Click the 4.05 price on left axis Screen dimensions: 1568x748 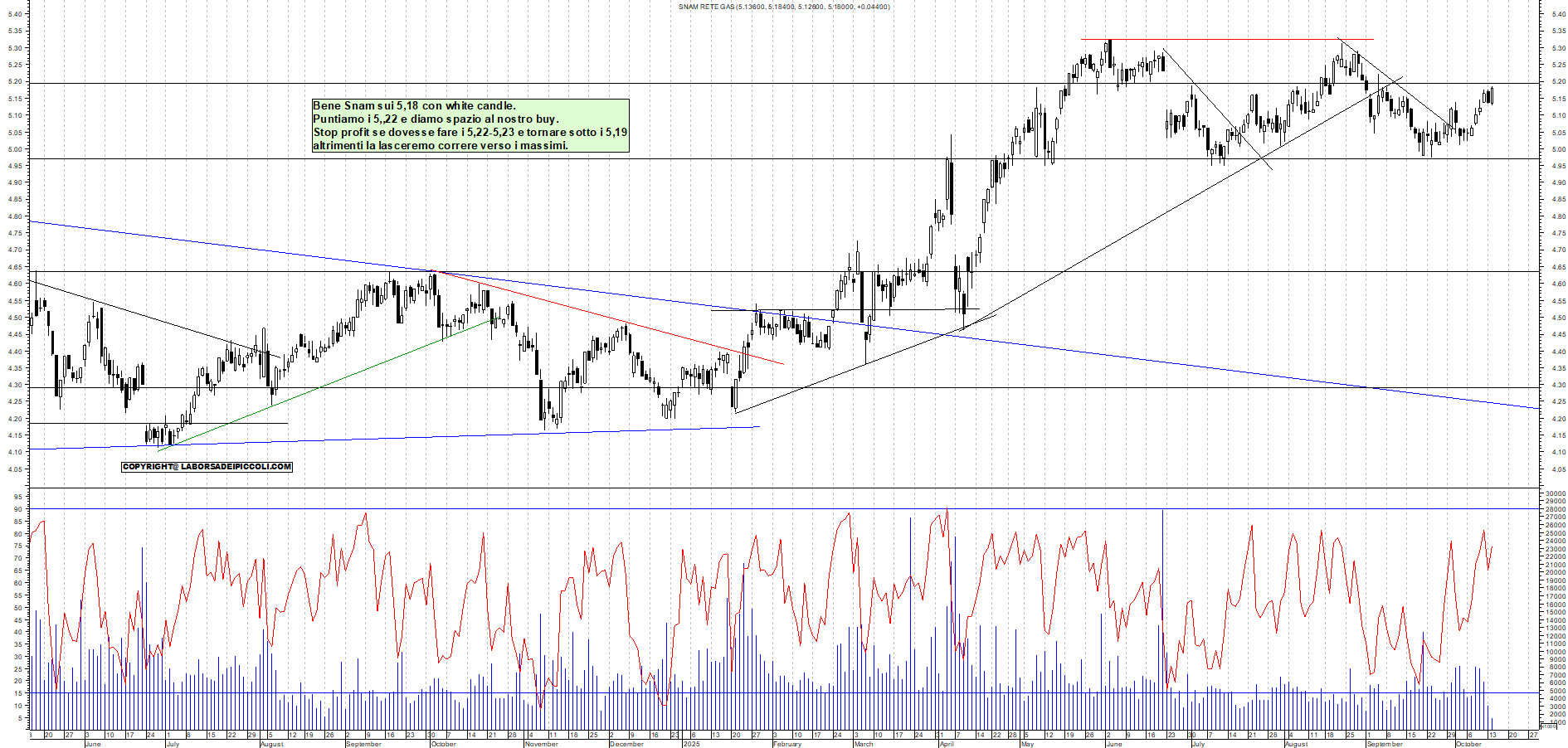(15, 469)
